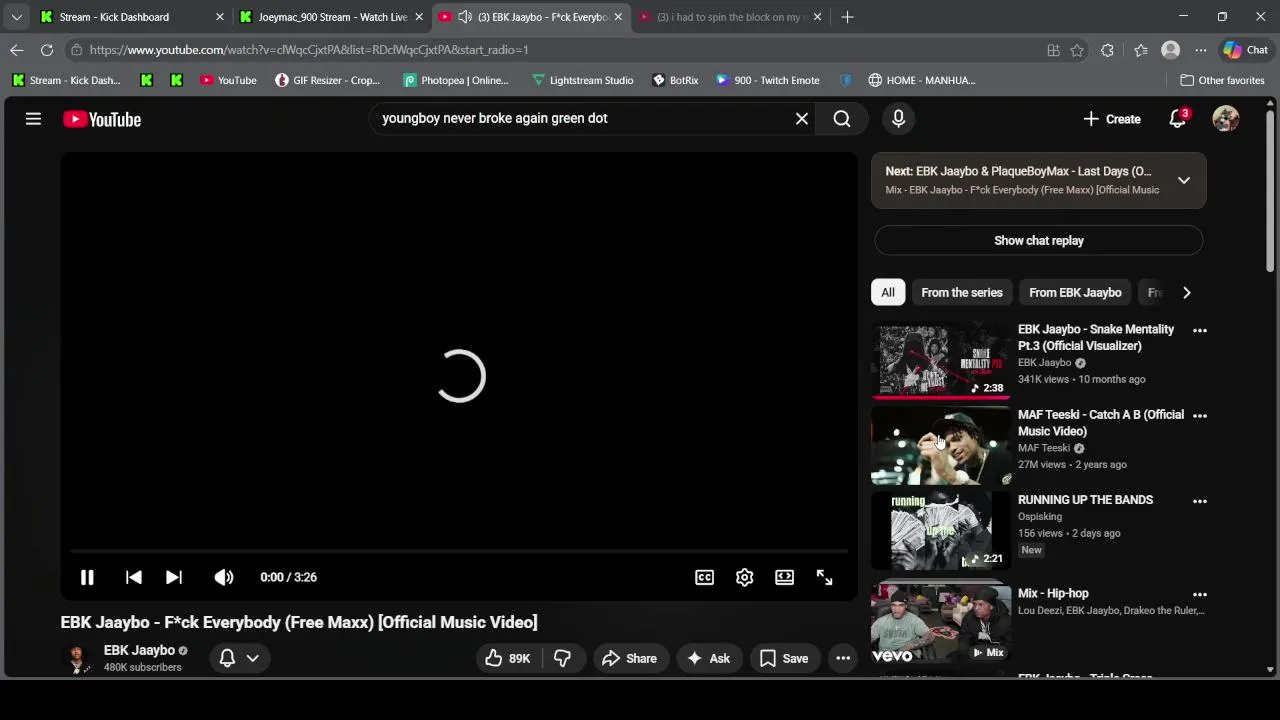
Task: Open more actions below the video
Action: (x=843, y=658)
